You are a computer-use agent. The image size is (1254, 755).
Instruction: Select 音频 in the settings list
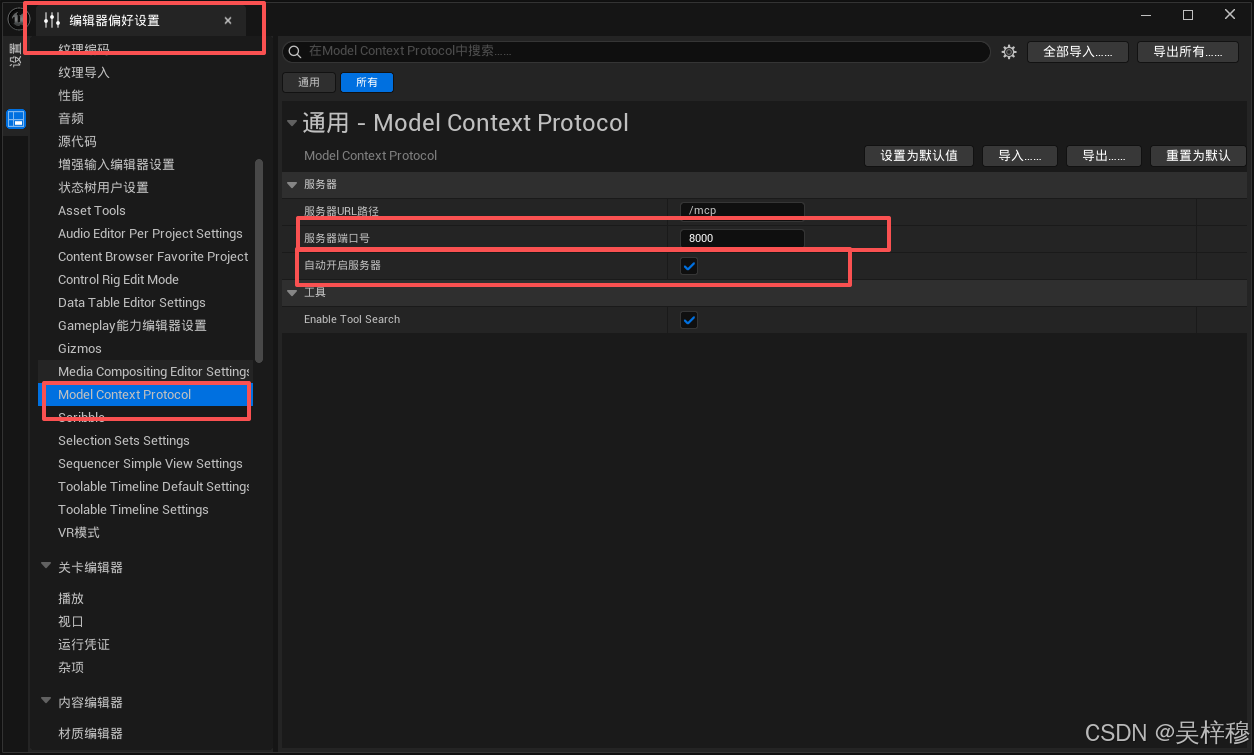(71, 118)
